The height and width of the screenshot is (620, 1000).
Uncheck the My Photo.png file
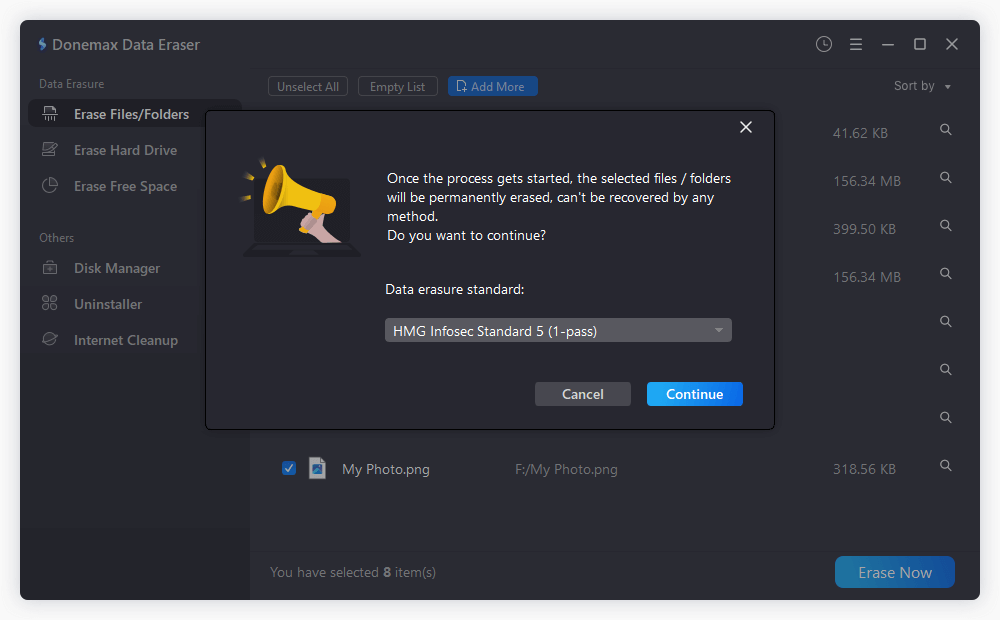(289, 468)
